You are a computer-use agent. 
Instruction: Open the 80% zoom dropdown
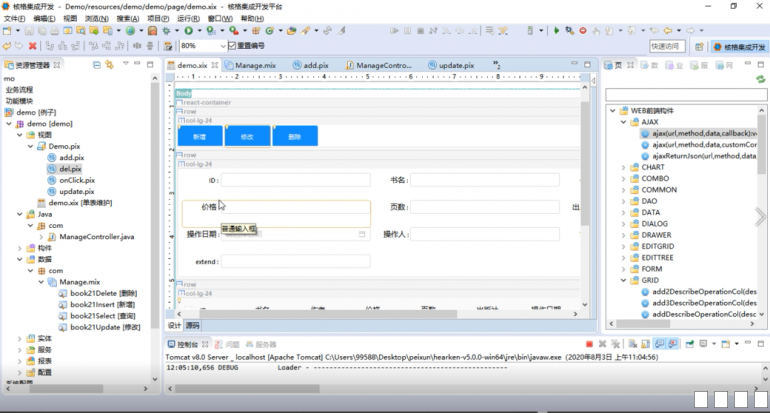[219, 46]
